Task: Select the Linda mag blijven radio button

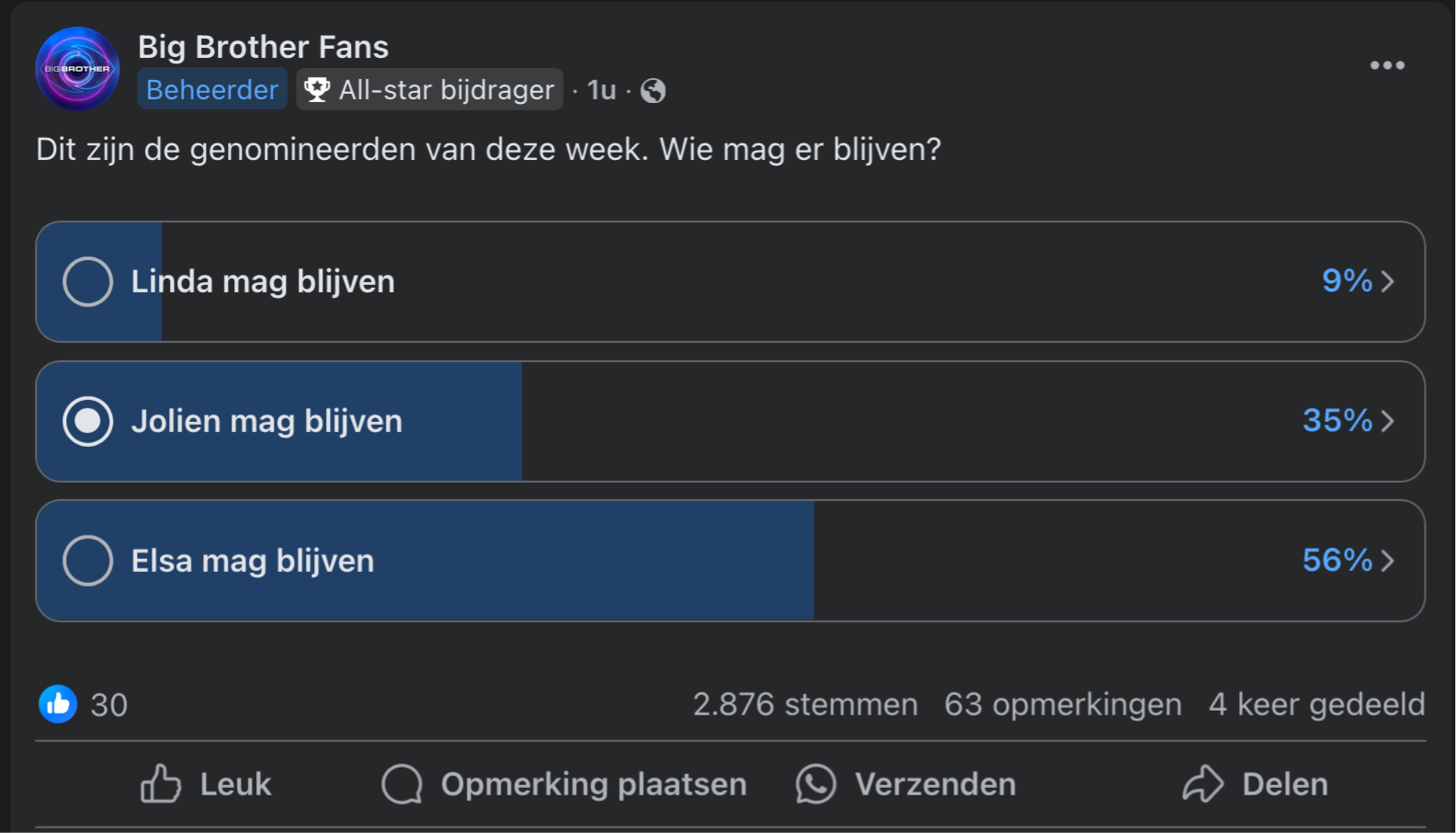Action: pyautogui.click(x=87, y=281)
